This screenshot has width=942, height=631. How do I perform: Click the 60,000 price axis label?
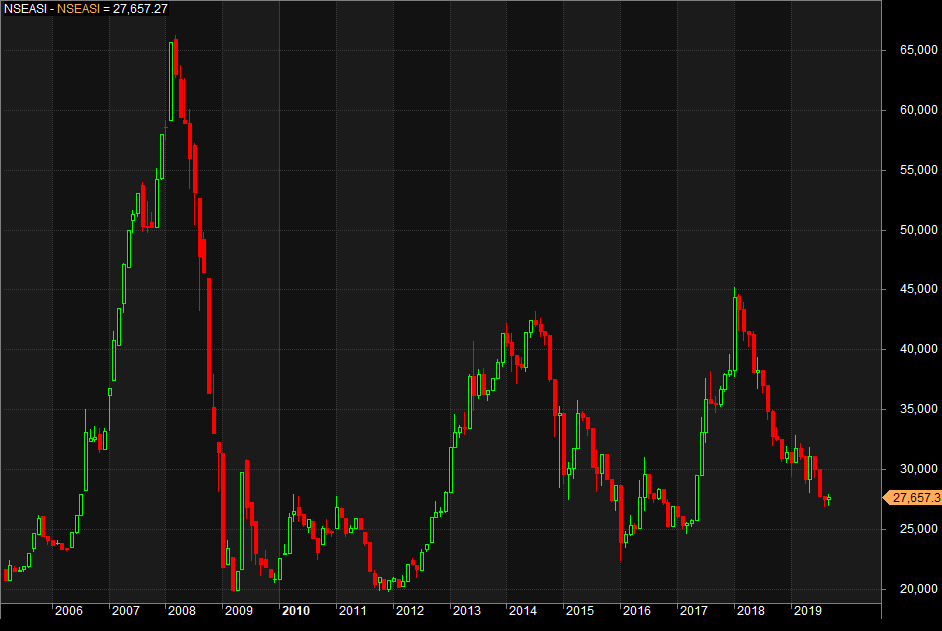(918, 110)
